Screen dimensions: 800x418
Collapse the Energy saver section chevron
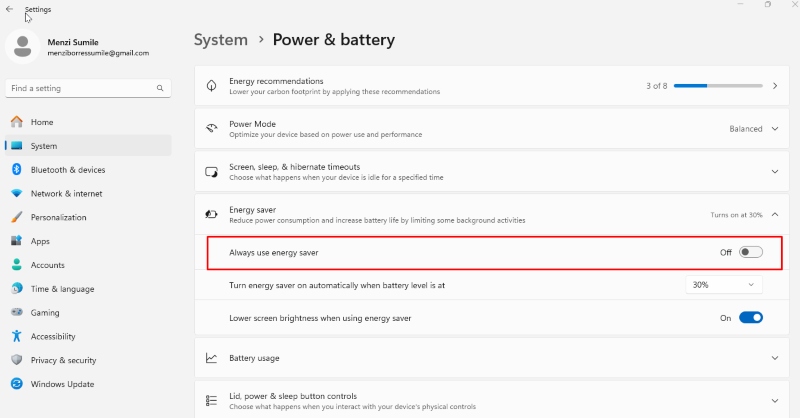click(x=774, y=215)
